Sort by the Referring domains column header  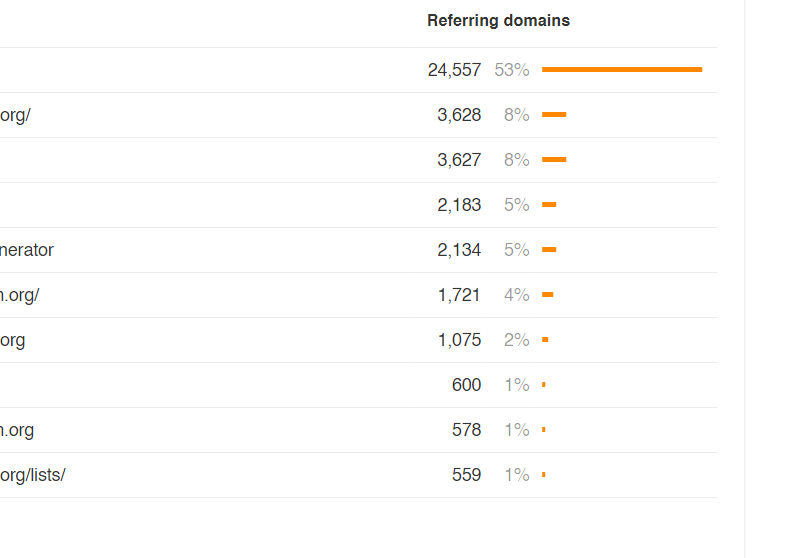[x=498, y=20]
